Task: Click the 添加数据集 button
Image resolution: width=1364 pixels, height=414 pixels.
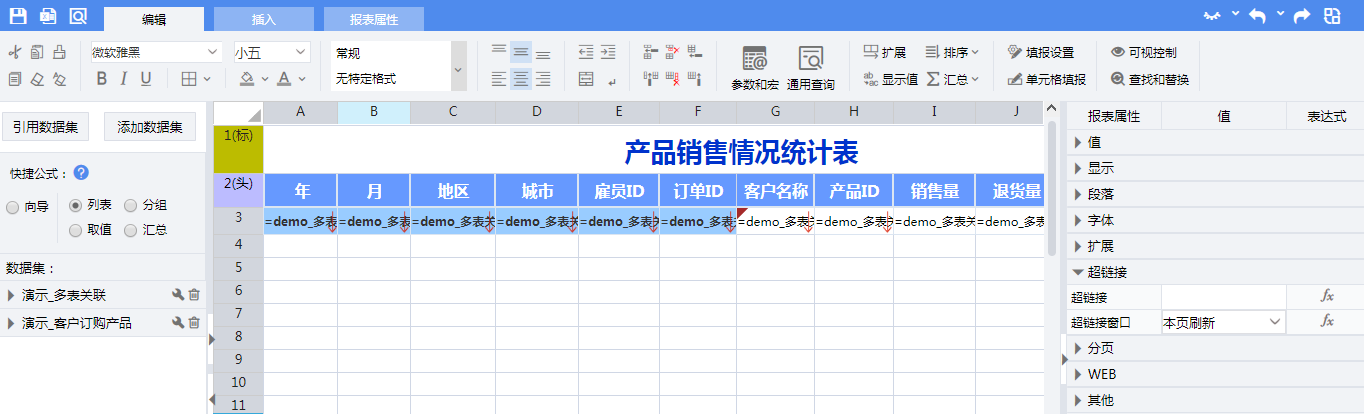Action: (x=150, y=127)
